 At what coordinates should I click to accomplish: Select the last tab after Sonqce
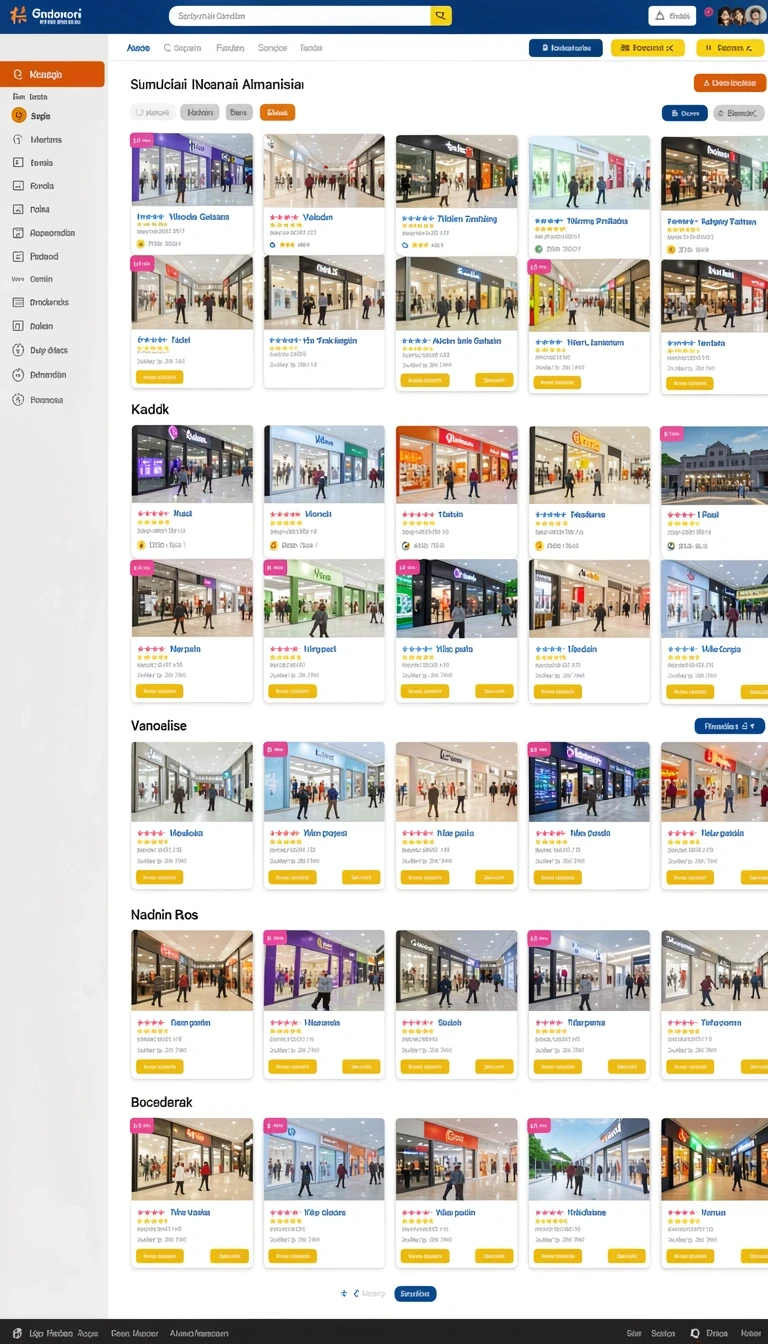pos(311,48)
